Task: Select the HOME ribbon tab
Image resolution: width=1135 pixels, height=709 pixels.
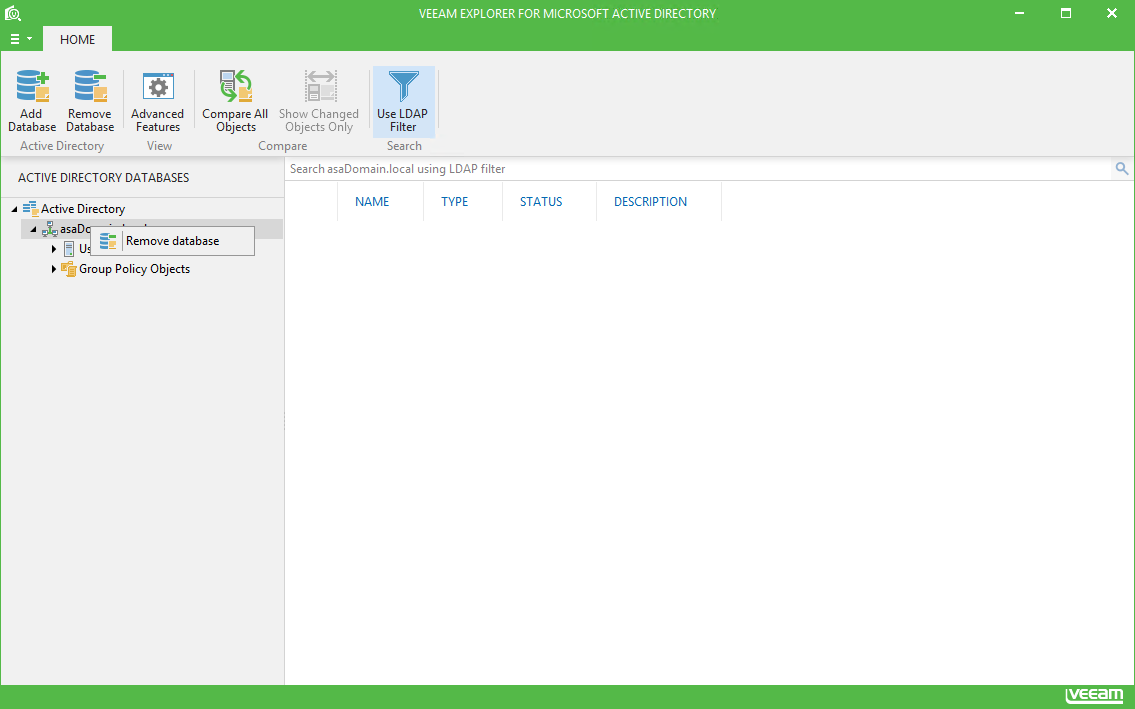Action: click(77, 39)
